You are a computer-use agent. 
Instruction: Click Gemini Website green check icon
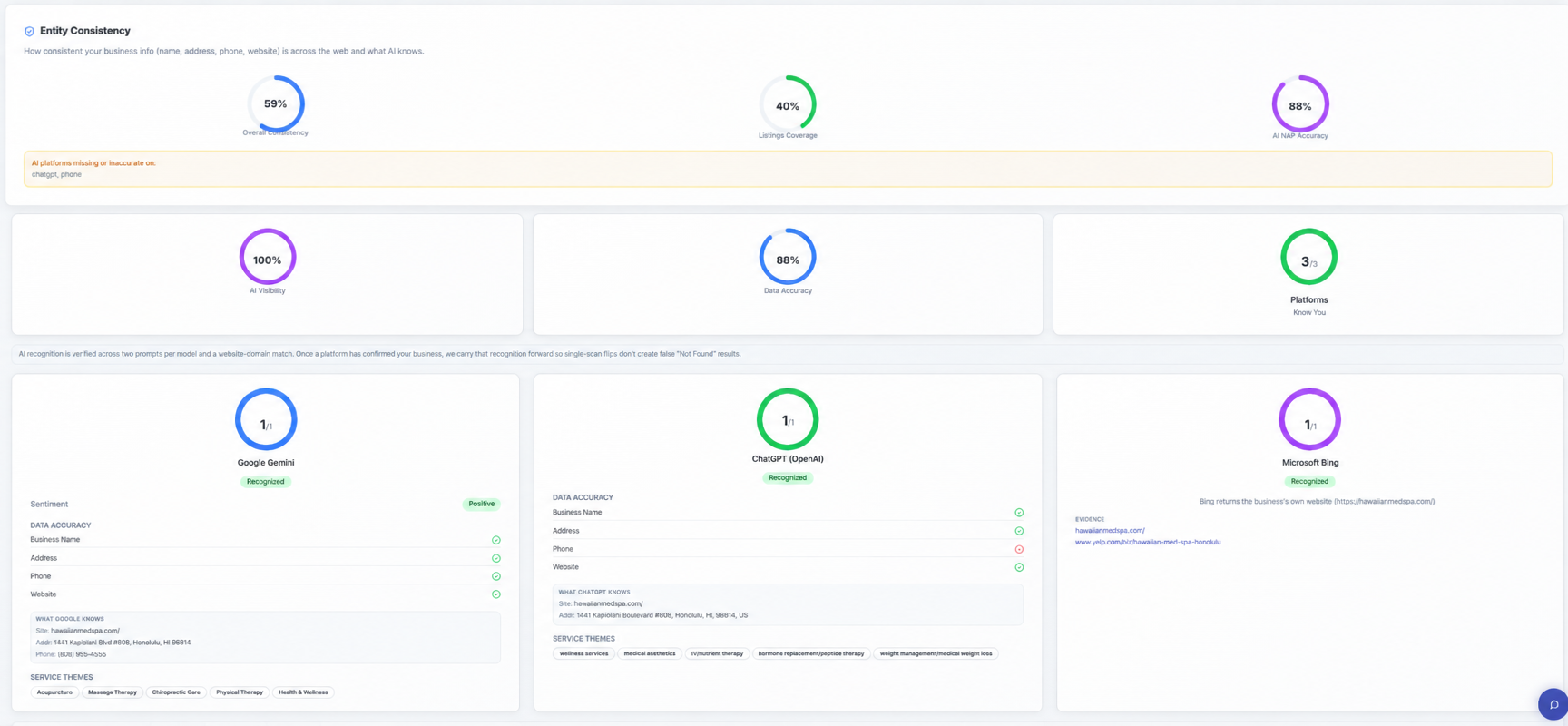click(x=496, y=594)
